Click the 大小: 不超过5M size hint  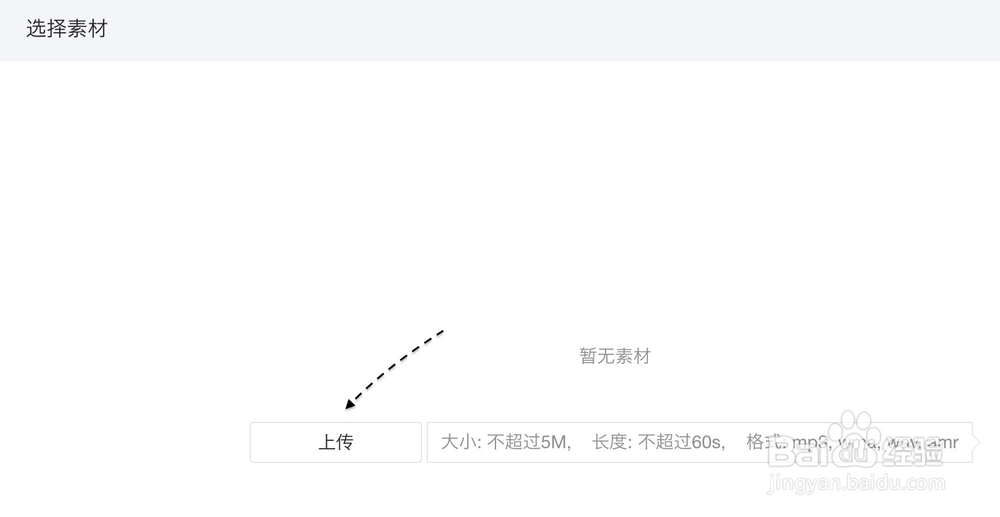pos(506,442)
